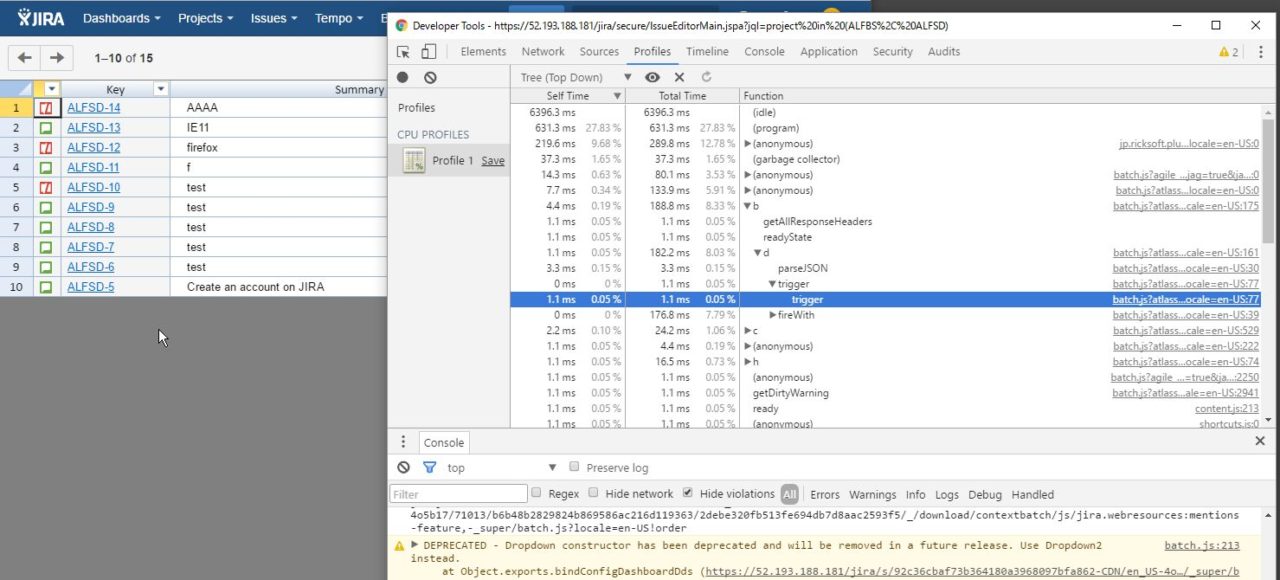Open the issue type column filter dropdown
The height and width of the screenshot is (580, 1280).
click(51, 89)
